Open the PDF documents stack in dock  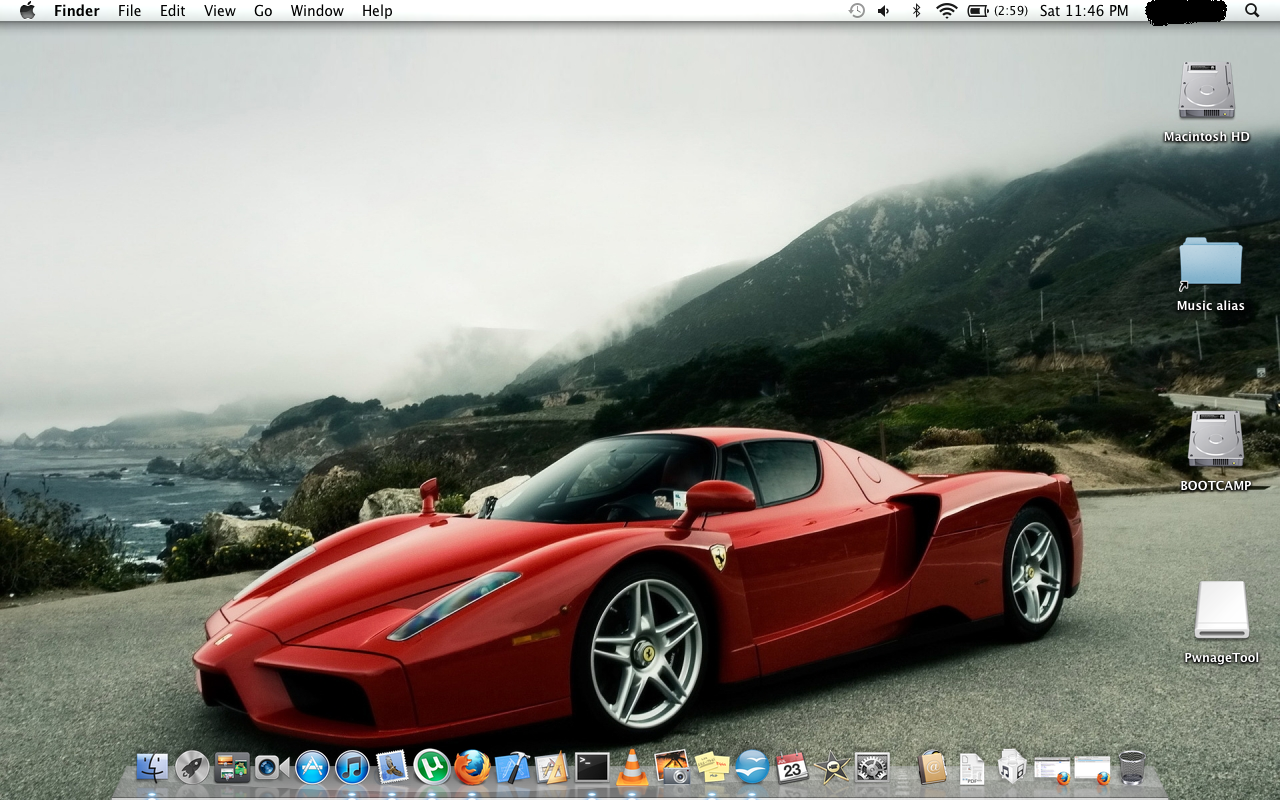[x=972, y=768]
